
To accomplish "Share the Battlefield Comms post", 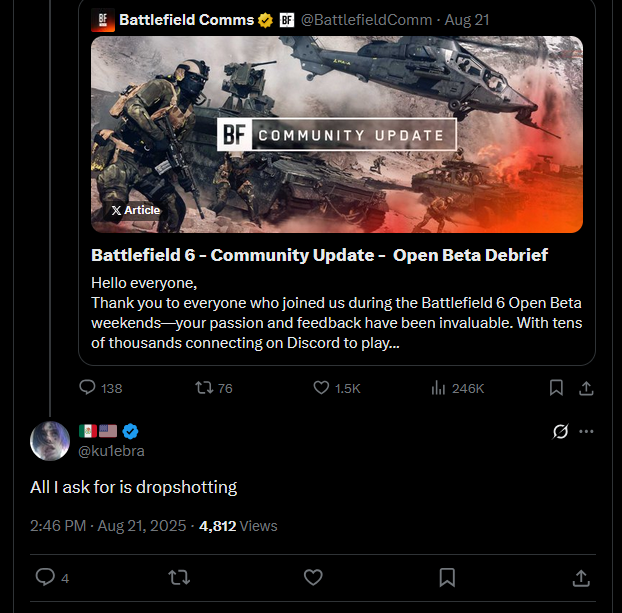I will [x=586, y=388].
